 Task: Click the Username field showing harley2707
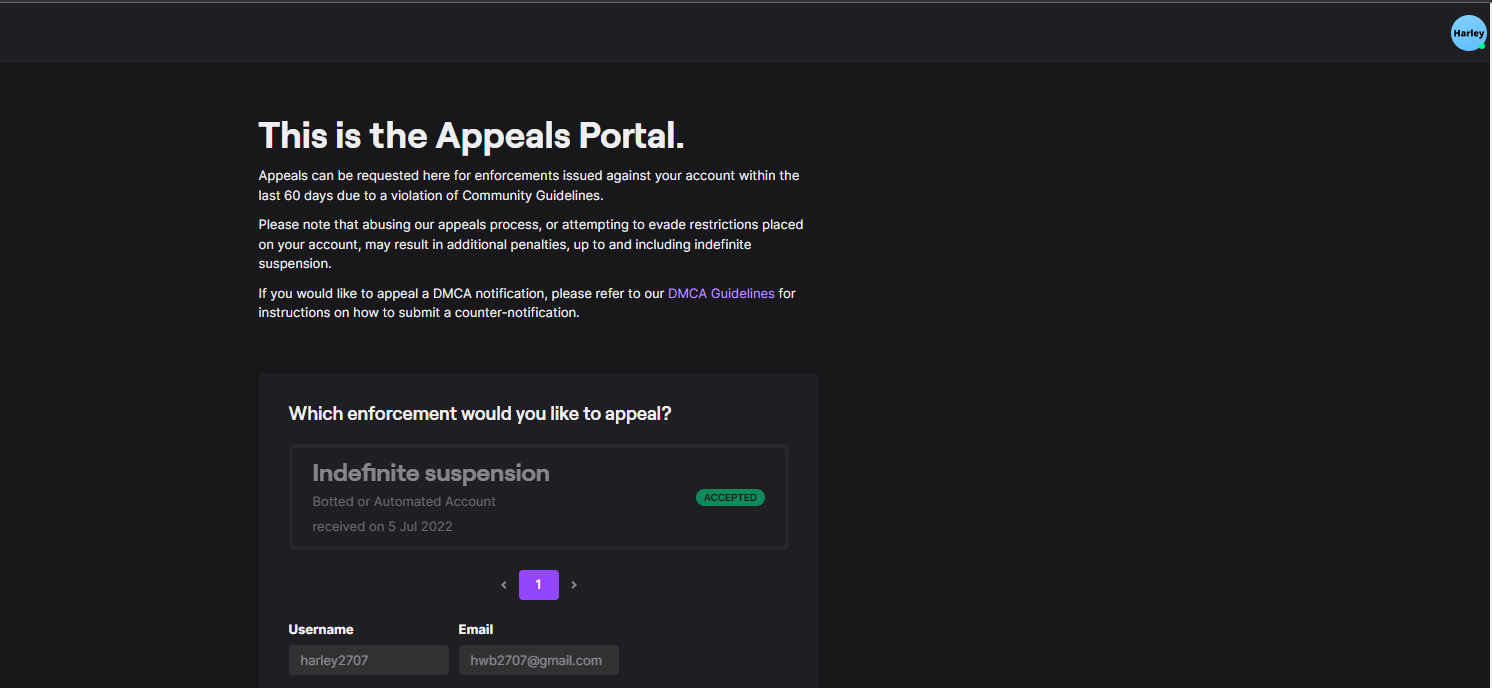[x=368, y=660]
